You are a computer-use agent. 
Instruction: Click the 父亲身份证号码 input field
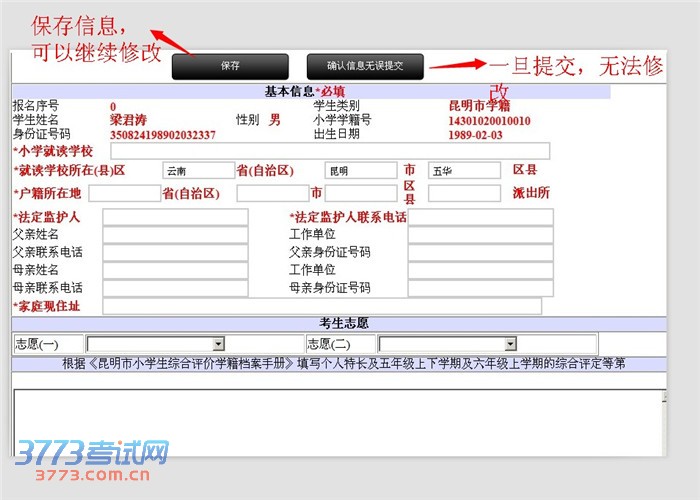click(x=480, y=252)
